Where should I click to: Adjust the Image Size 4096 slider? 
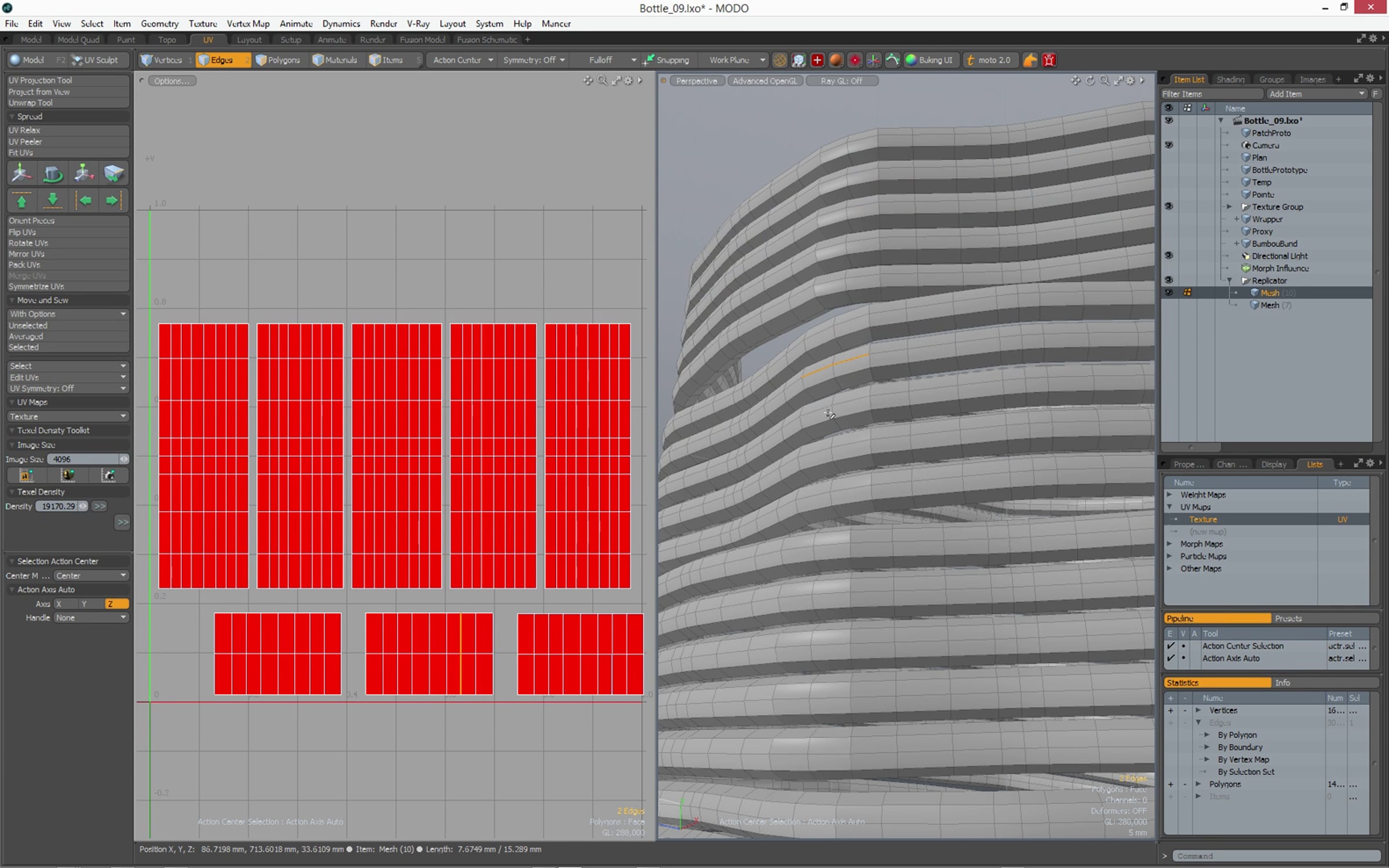click(87, 459)
